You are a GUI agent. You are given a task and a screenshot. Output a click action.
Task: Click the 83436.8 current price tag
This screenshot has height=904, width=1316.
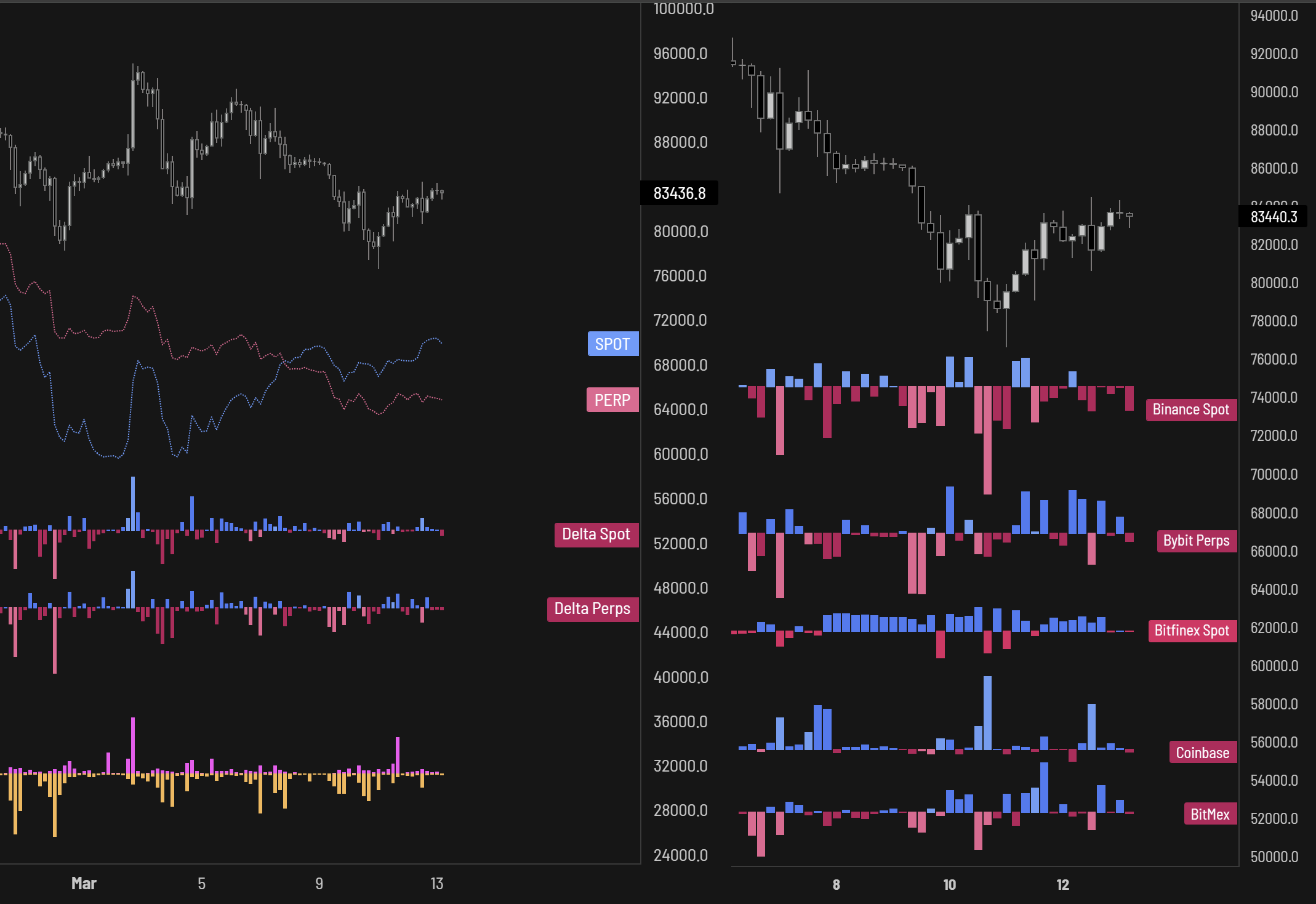tap(679, 193)
